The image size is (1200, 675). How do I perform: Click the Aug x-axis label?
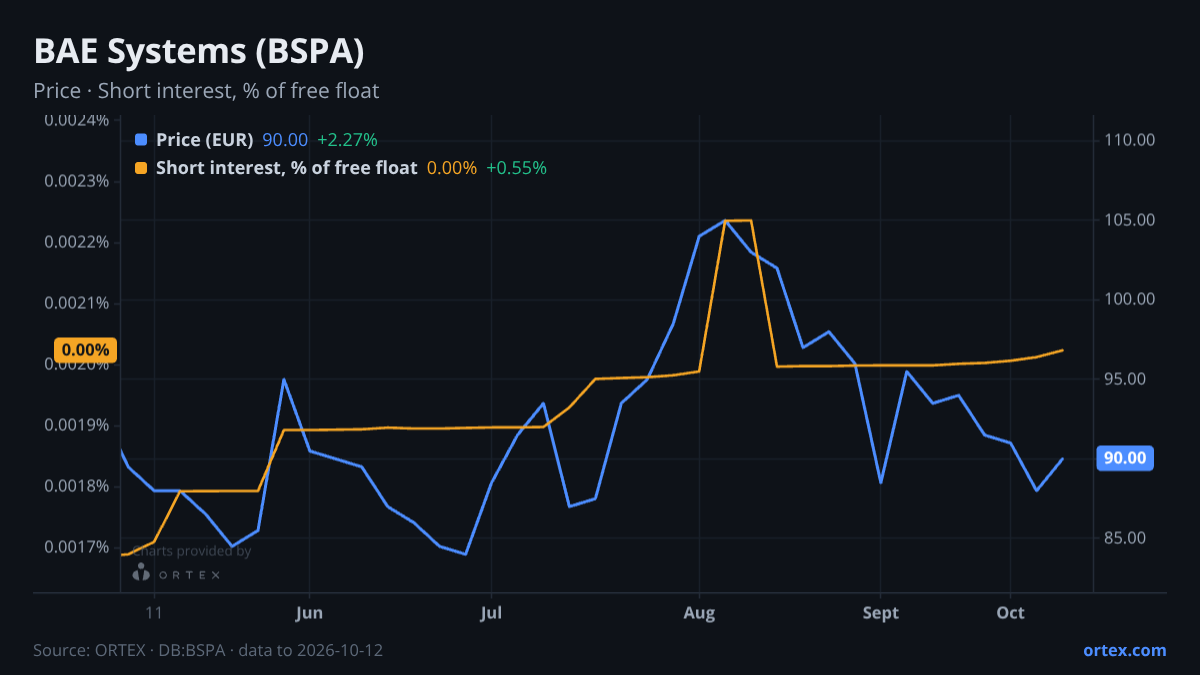699,613
